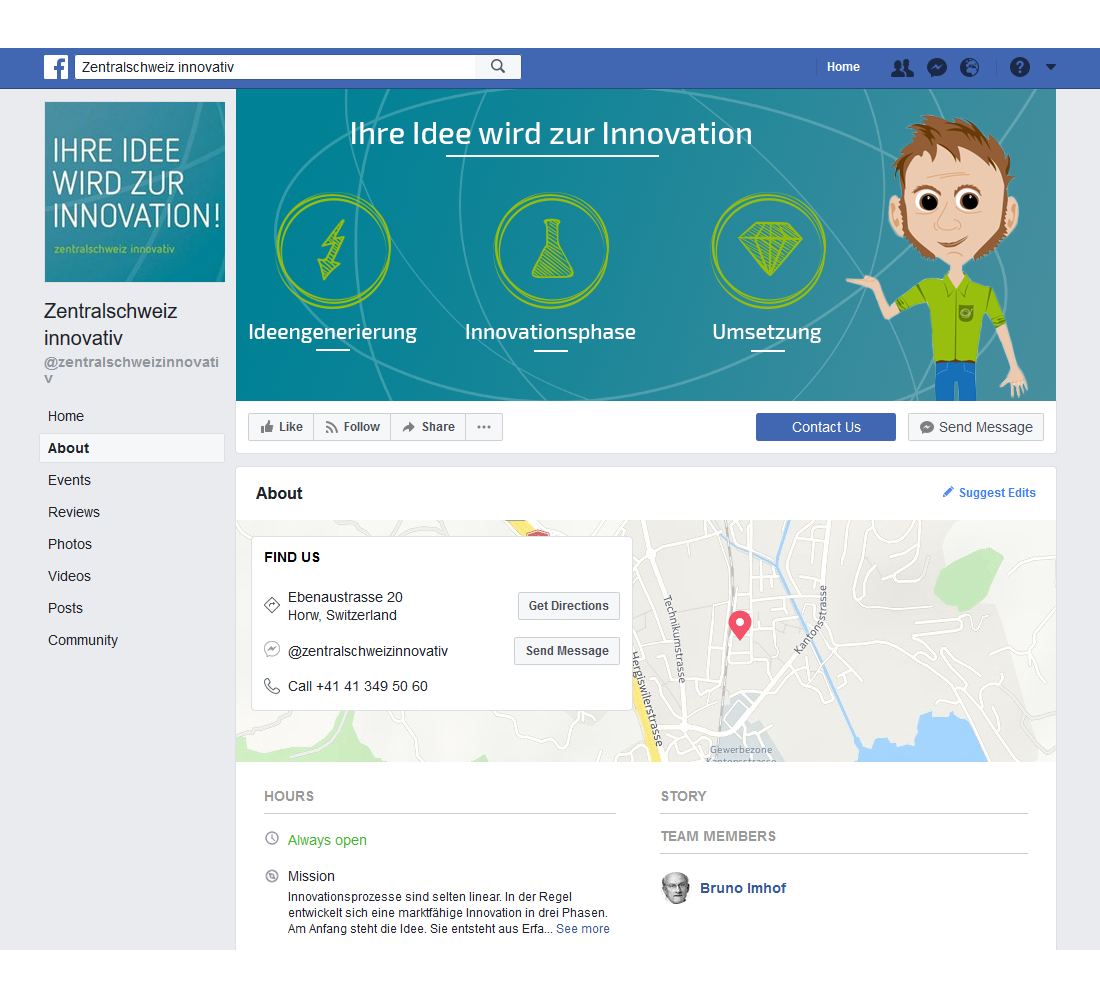Open Community in the page sidebar
This screenshot has width=1100, height=1000.
pos(83,640)
